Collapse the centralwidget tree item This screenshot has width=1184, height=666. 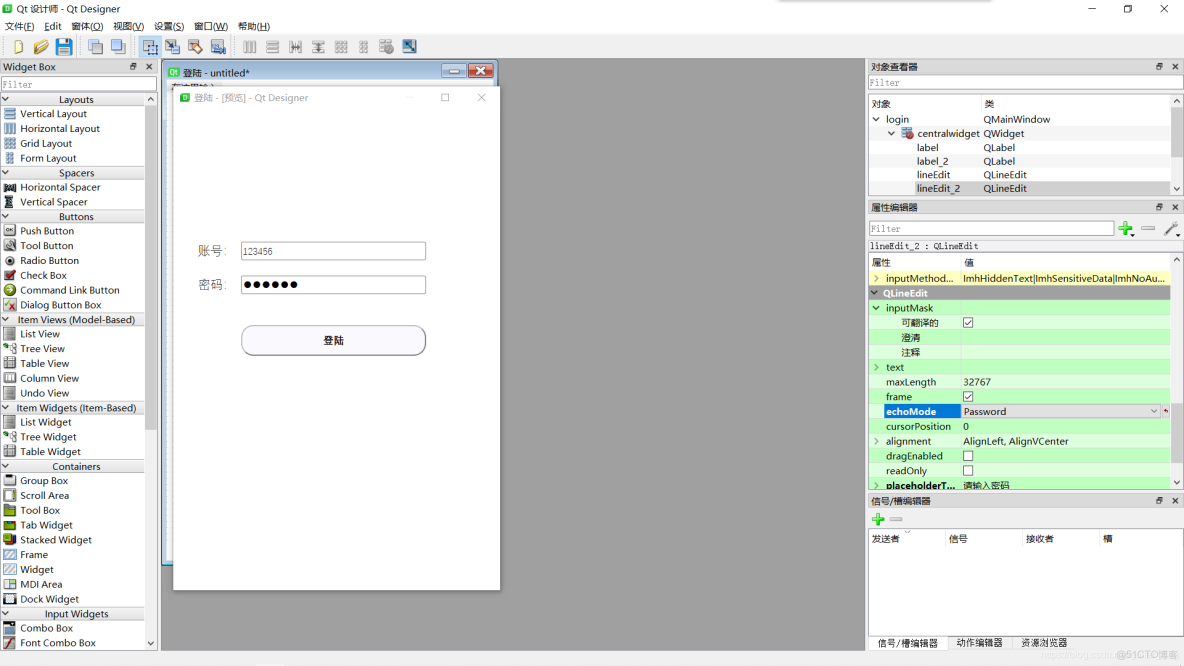[891, 133]
